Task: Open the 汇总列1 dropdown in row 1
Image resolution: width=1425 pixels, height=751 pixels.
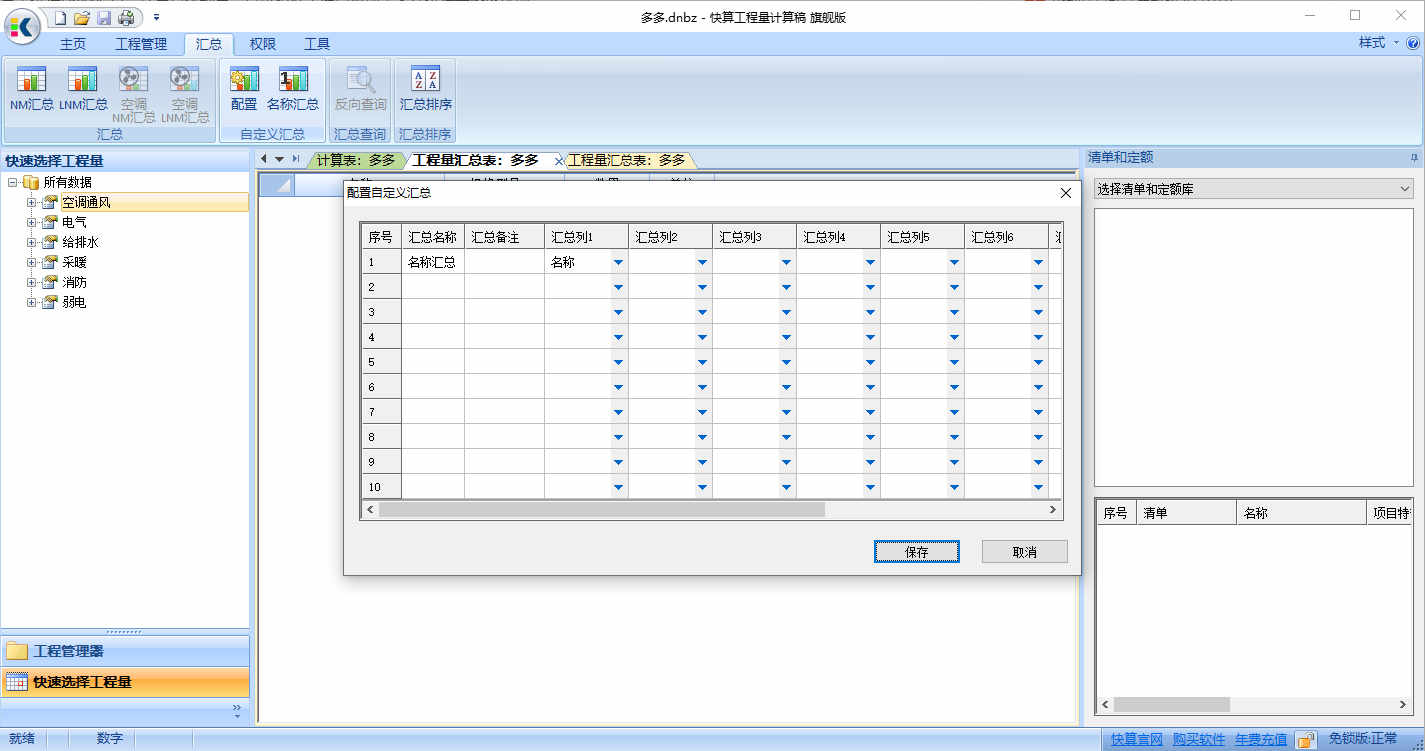Action: (x=618, y=262)
